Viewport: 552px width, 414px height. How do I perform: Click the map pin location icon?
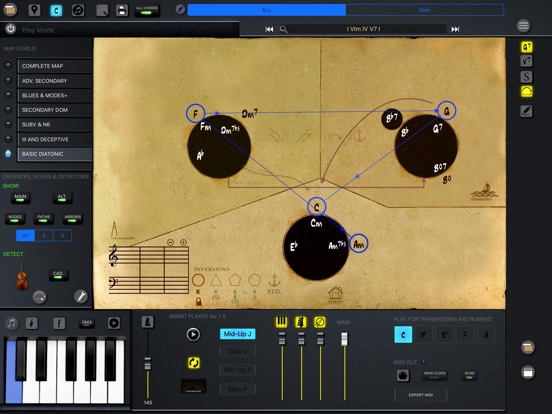click(x=34, y=10)
